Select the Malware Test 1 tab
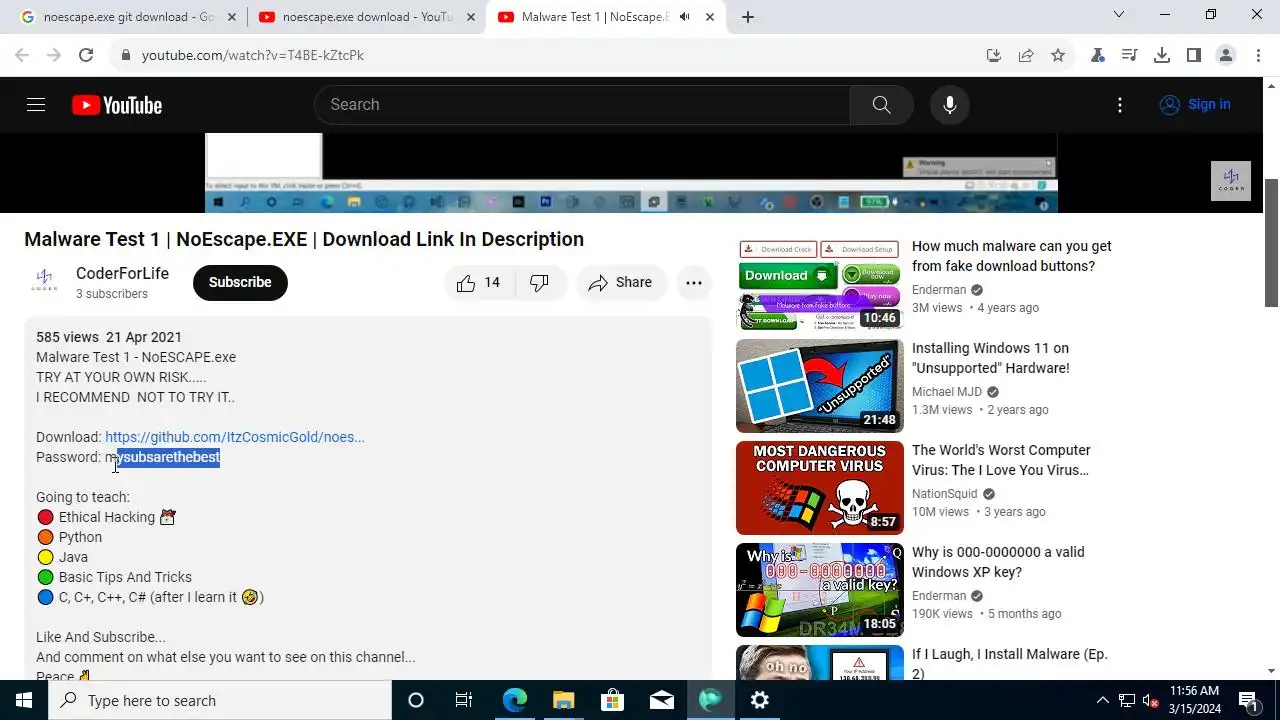This screenshot has width=1280, height=720. tap(606, 17)
